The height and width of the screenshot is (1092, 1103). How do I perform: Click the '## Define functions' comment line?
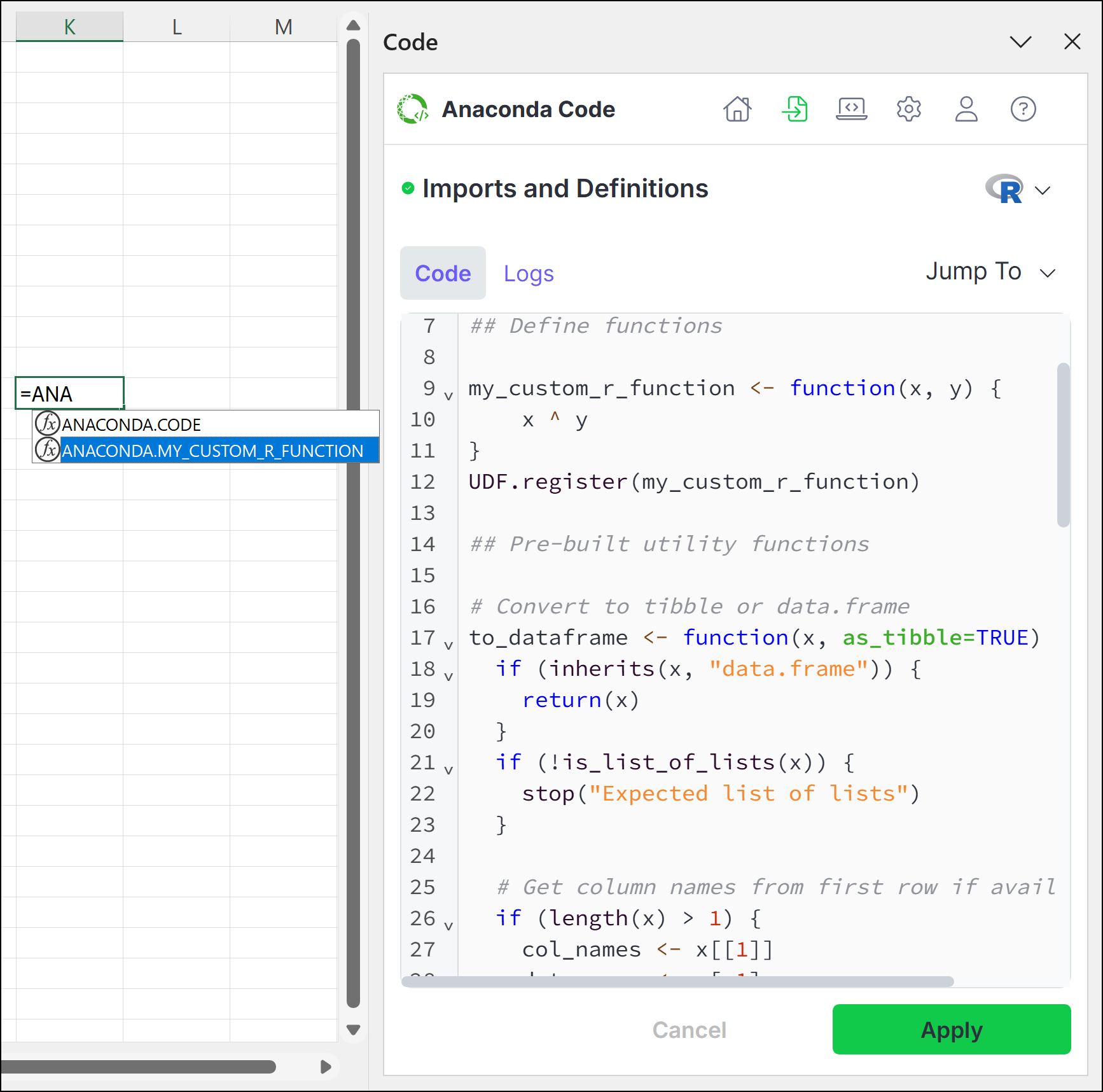coord(596,326)
